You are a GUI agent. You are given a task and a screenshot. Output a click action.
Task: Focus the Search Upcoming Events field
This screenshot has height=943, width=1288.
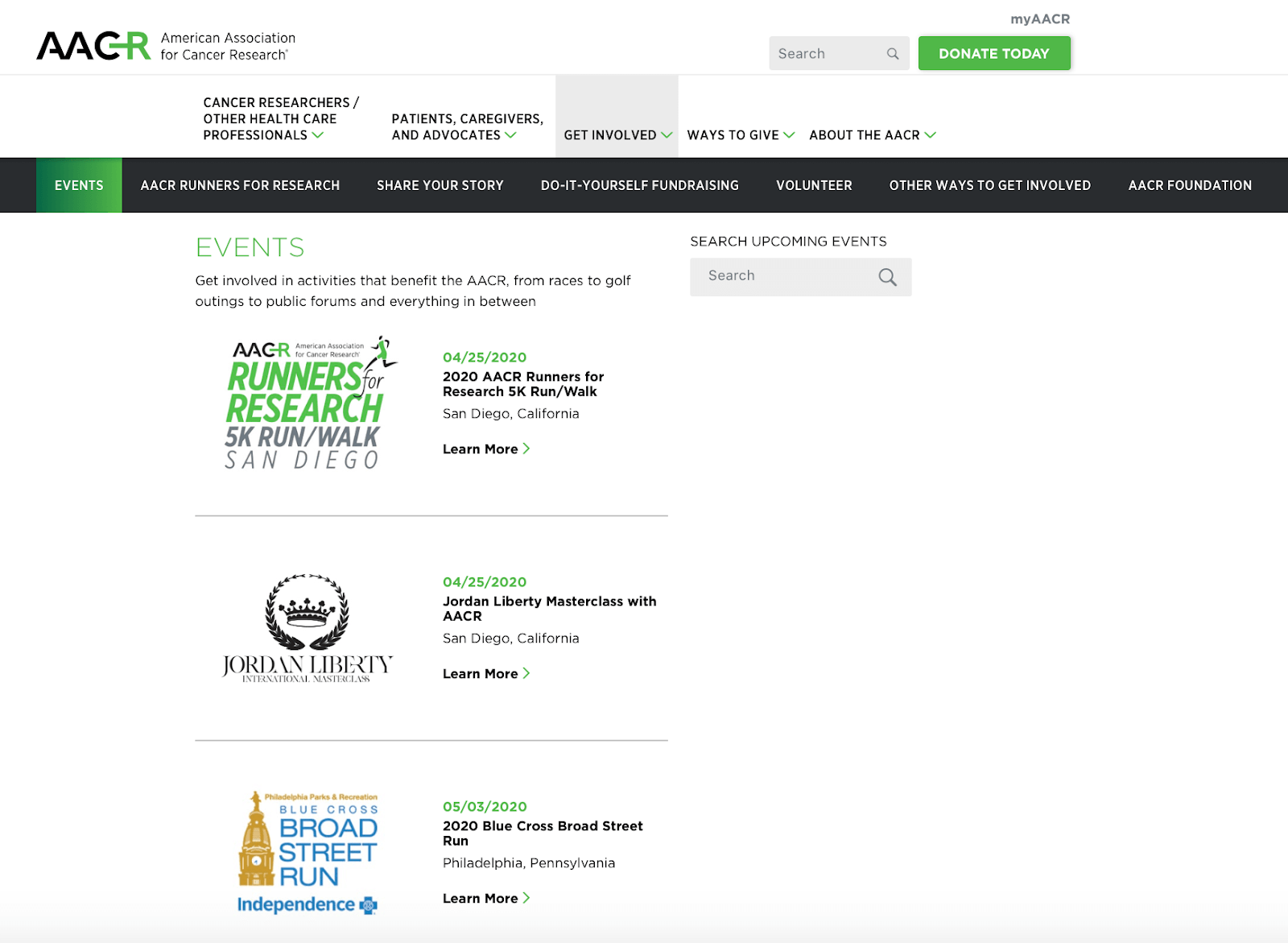pos(781,276)
